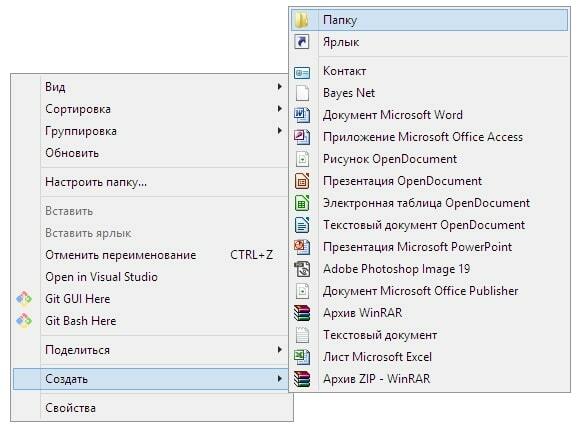Expand the Сортировка submenu arrow
Viewport: 580px width, 436px height.
click(280, 109)
